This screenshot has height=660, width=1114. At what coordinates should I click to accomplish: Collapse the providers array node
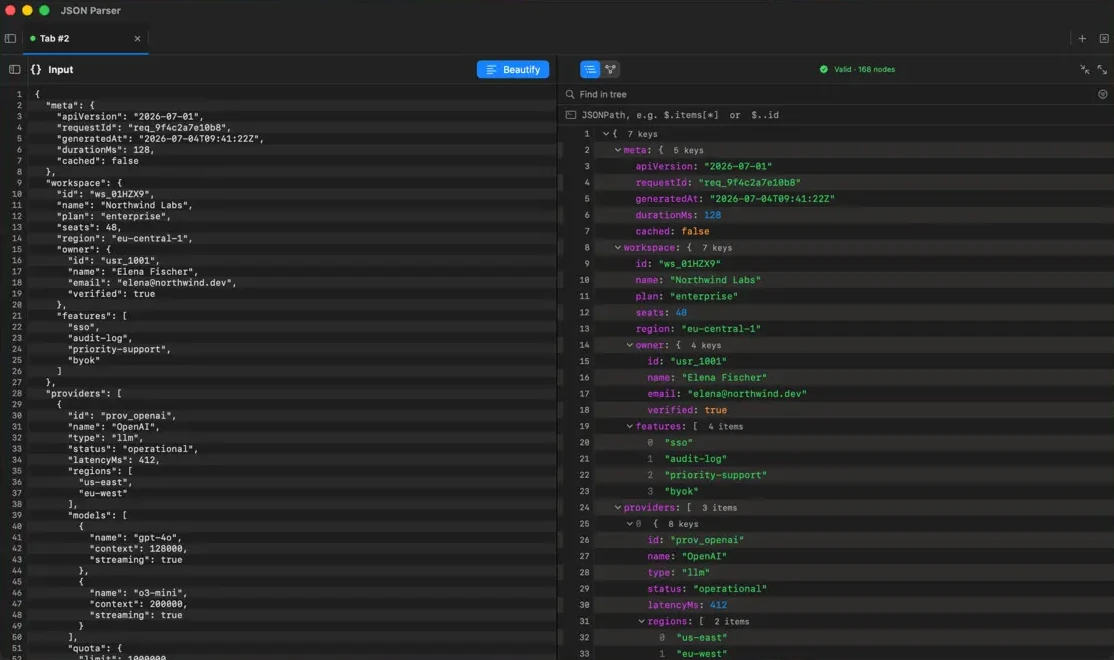617,507
